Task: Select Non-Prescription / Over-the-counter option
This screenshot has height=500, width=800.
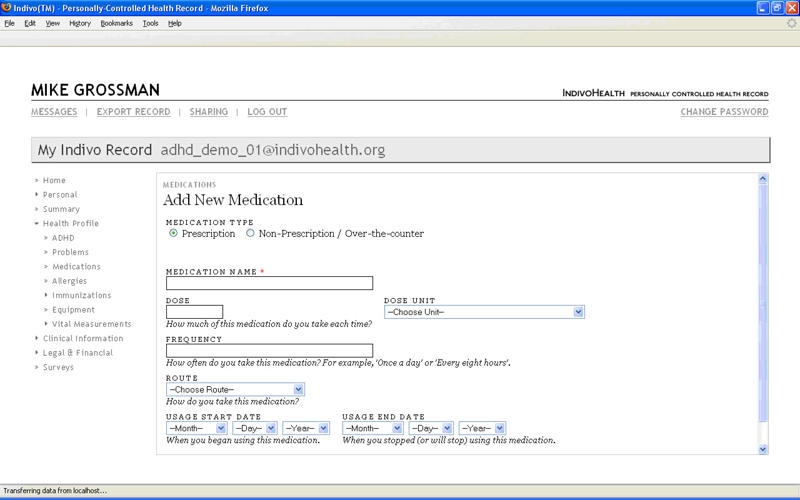Action: tap(250, 234)
